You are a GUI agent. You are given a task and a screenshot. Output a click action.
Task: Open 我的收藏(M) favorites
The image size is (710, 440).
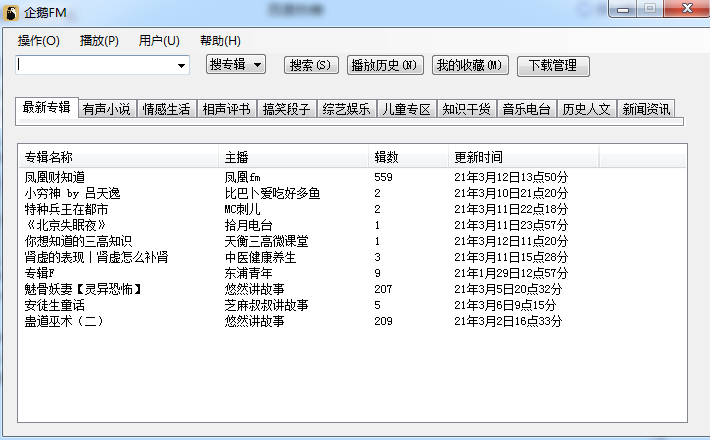tap(470, 65)
